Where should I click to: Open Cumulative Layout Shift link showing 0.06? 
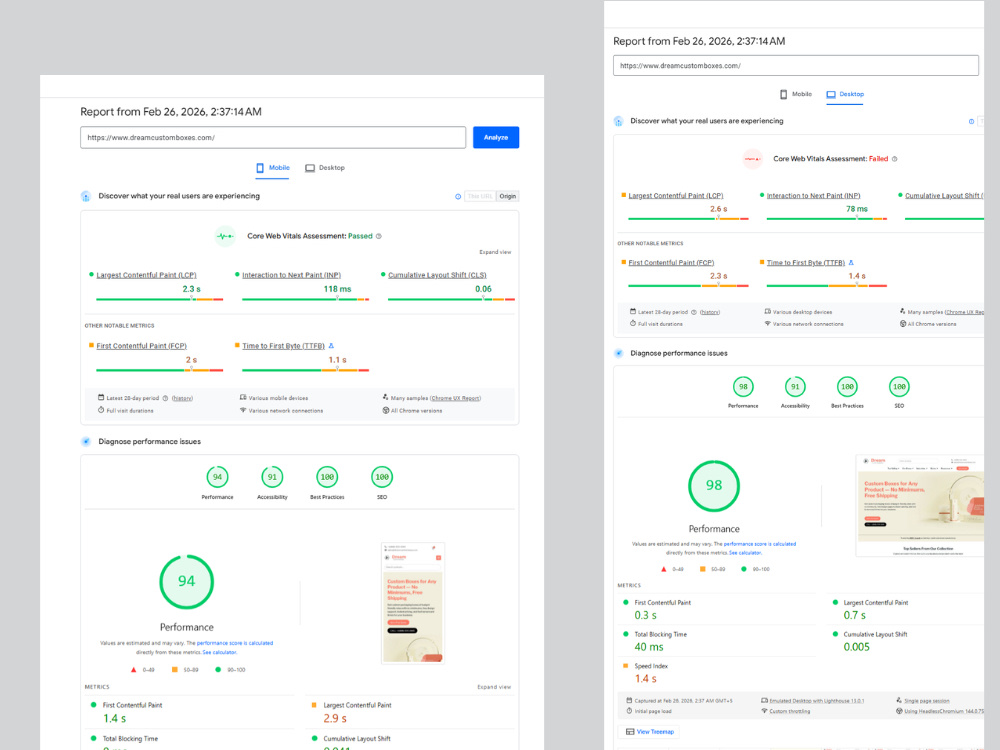click(437, 275)
